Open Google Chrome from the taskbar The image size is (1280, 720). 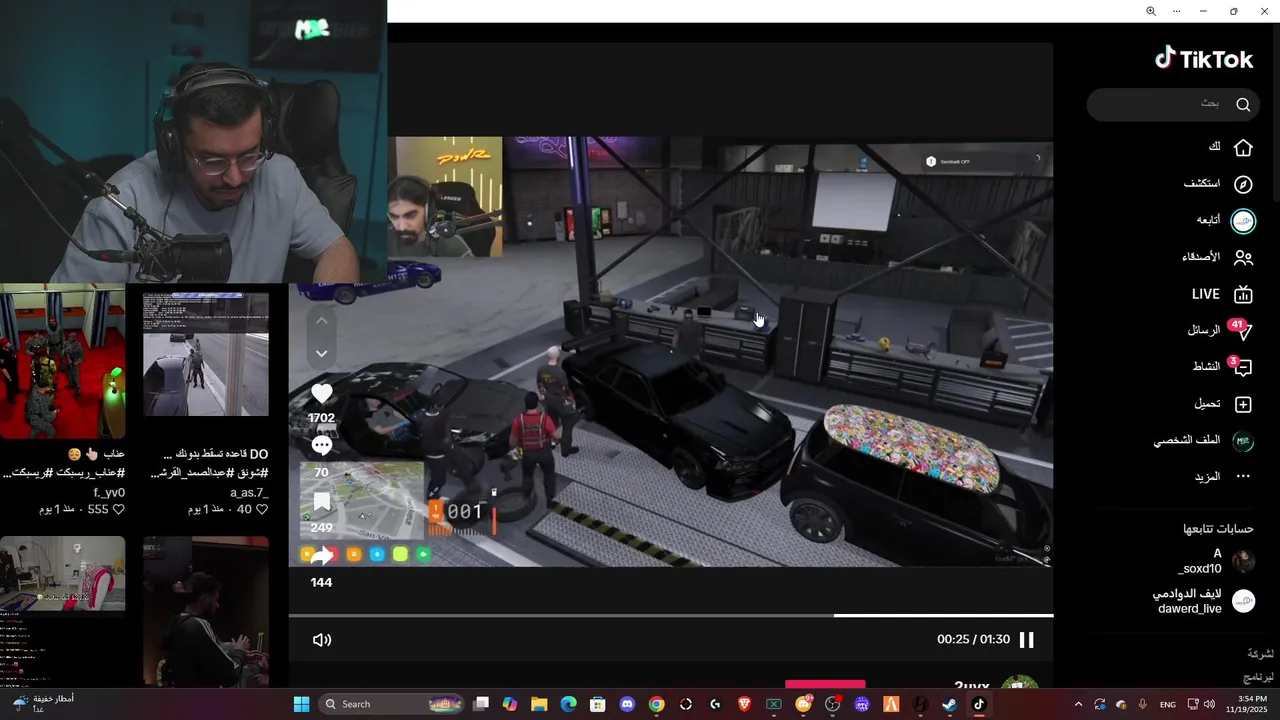coord(656,704)
